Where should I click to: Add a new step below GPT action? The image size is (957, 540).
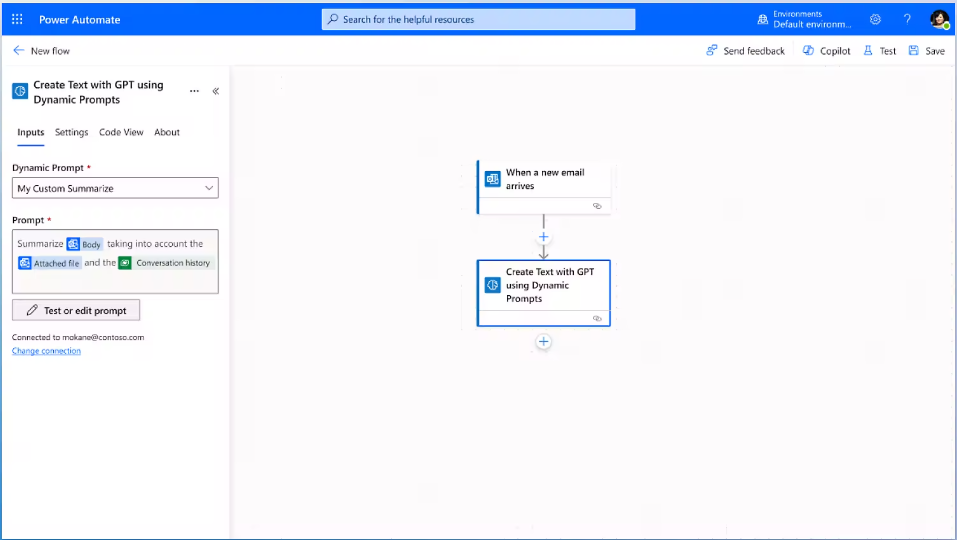coord(543,342)
